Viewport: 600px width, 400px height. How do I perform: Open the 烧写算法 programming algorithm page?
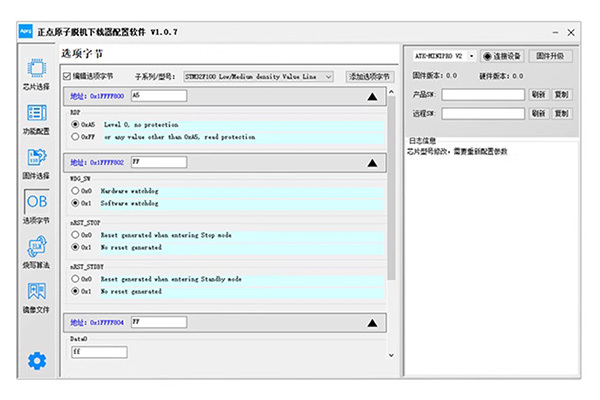click(36, 251)
